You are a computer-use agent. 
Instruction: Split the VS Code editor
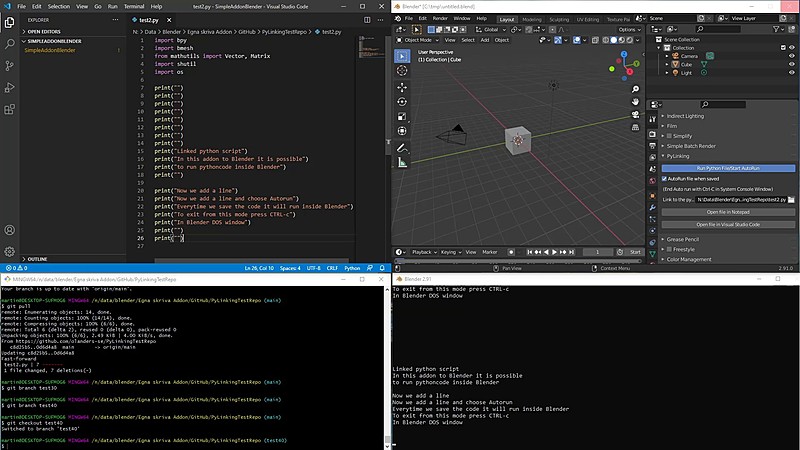pos(367,20)
